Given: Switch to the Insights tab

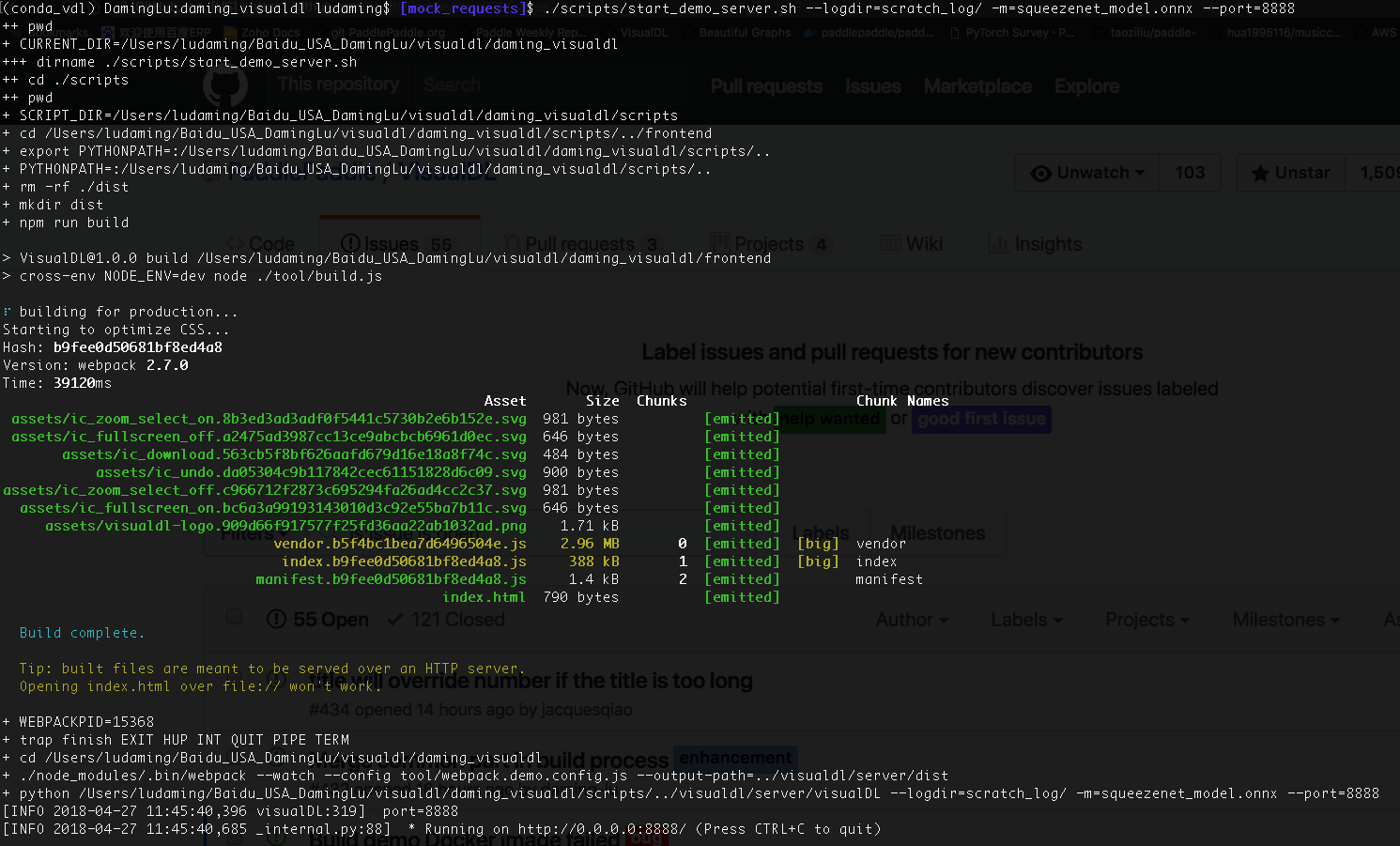Looking at the screenshot, I should pyautogui.click(x=1035, y=244).
